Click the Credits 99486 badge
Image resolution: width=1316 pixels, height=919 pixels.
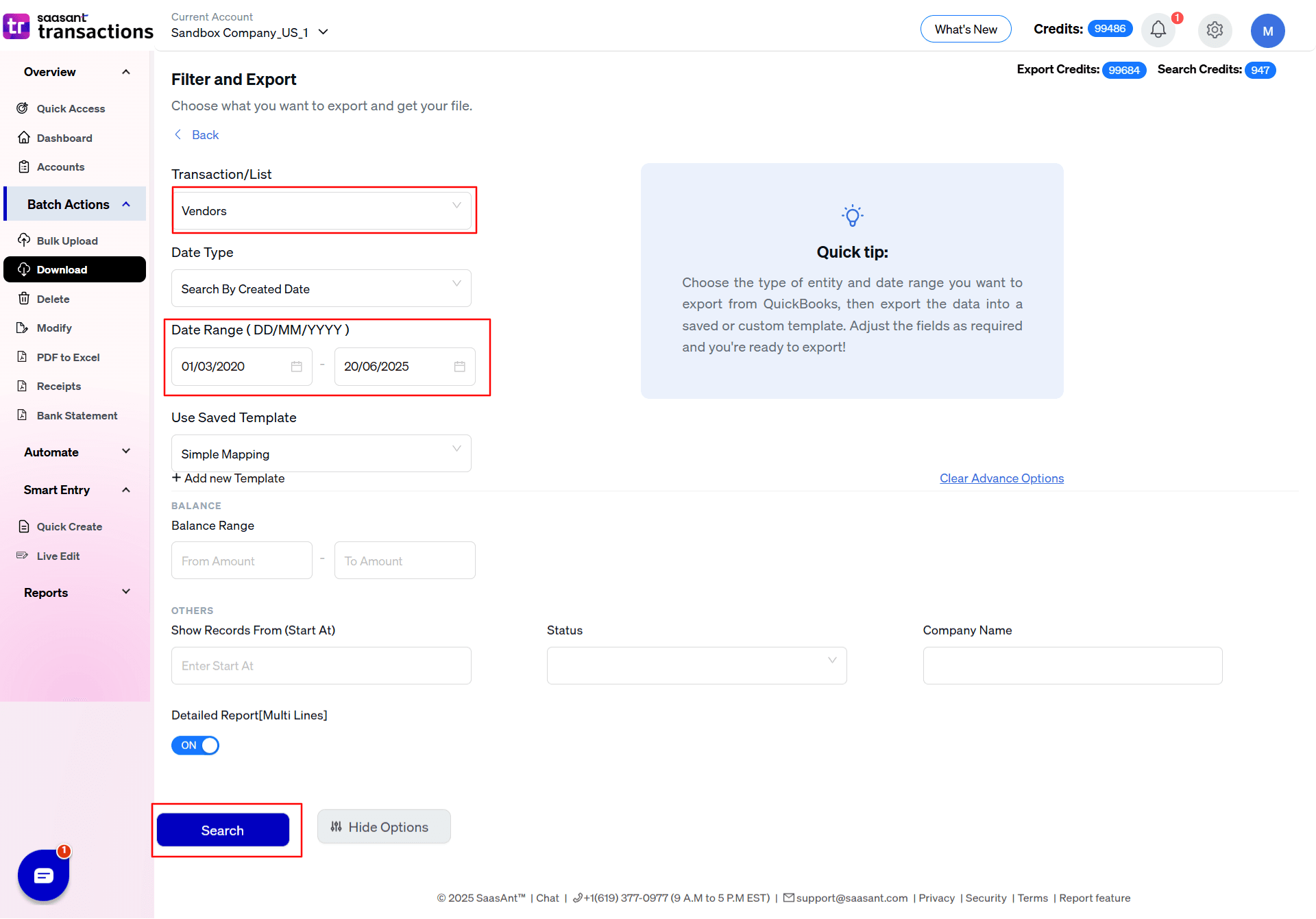tap(1110, 29)
